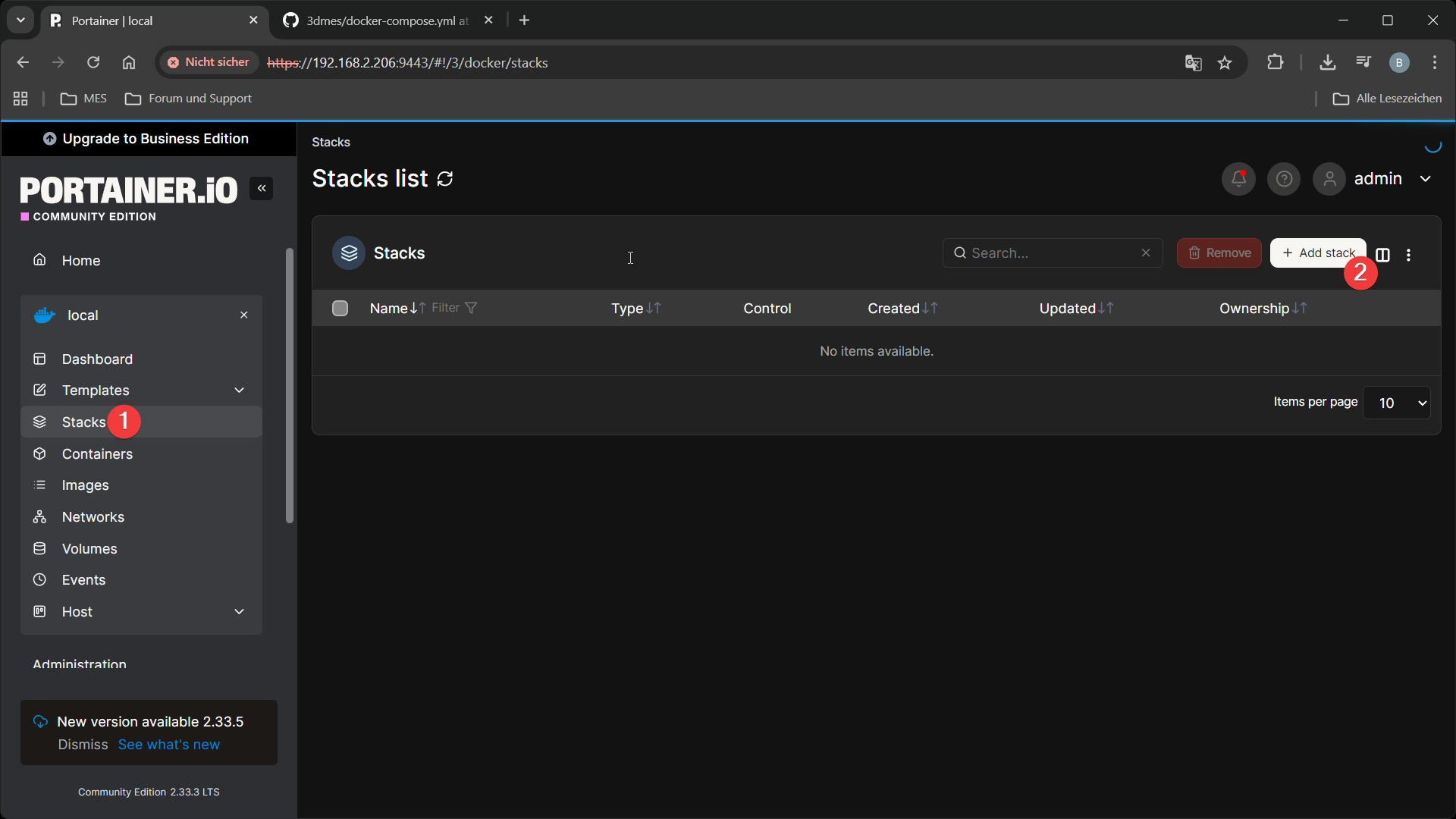Tick the select-all stacks checkbox
This screenshot has width=1456, height=819.
(x=340, y=308)
